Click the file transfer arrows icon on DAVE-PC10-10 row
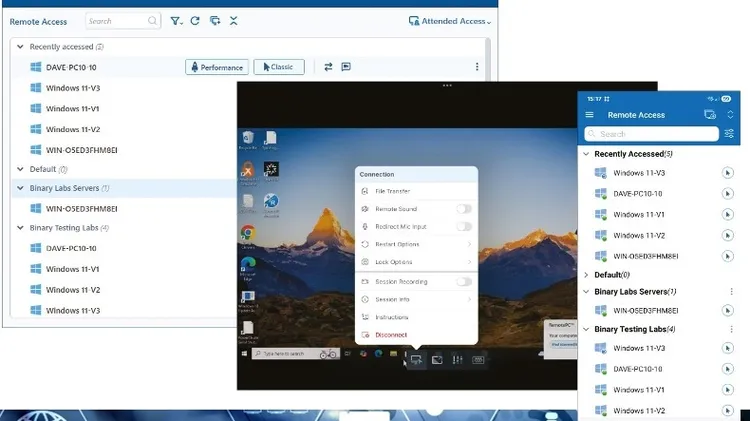Viewport: 750px width, 421px height. coord(328,67)
